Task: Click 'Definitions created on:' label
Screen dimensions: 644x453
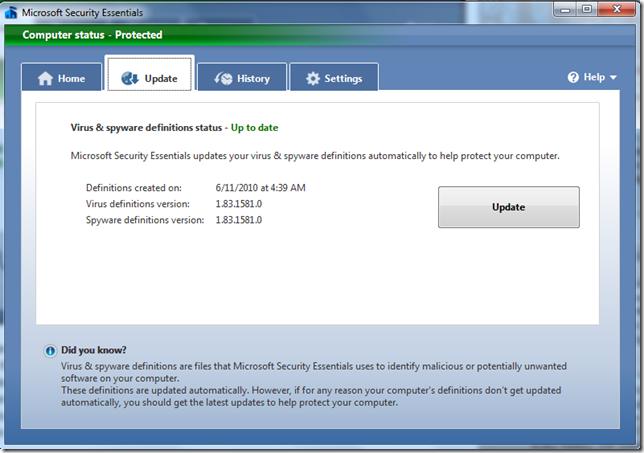Action: click(x=133, y=188)
